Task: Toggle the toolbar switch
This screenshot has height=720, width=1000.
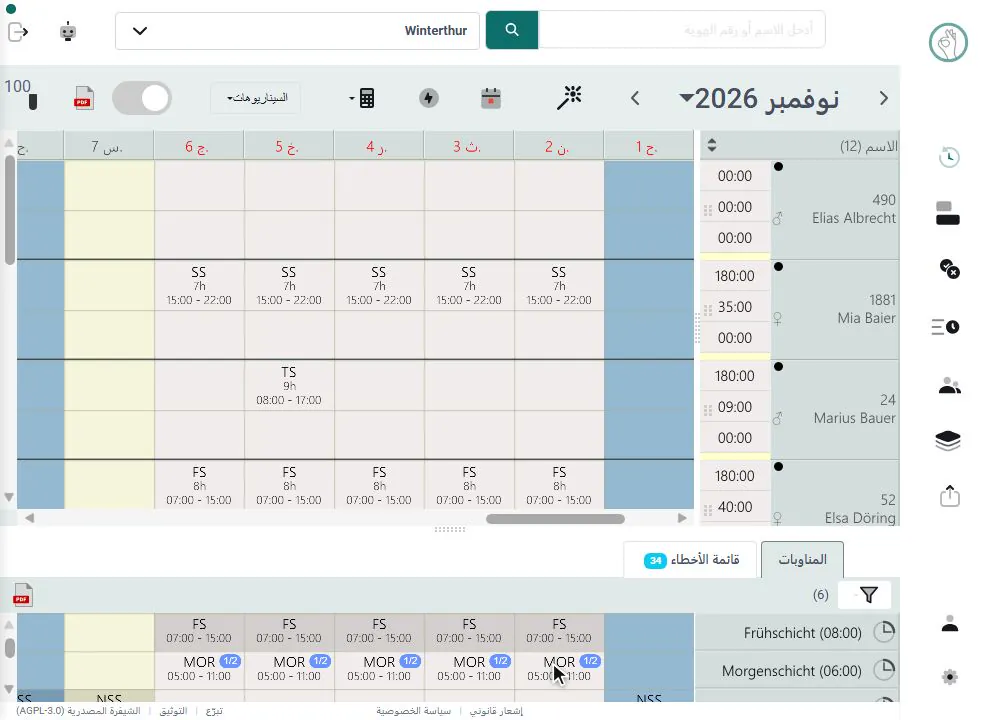Action: pyautogui.click(x=142, y=98)
